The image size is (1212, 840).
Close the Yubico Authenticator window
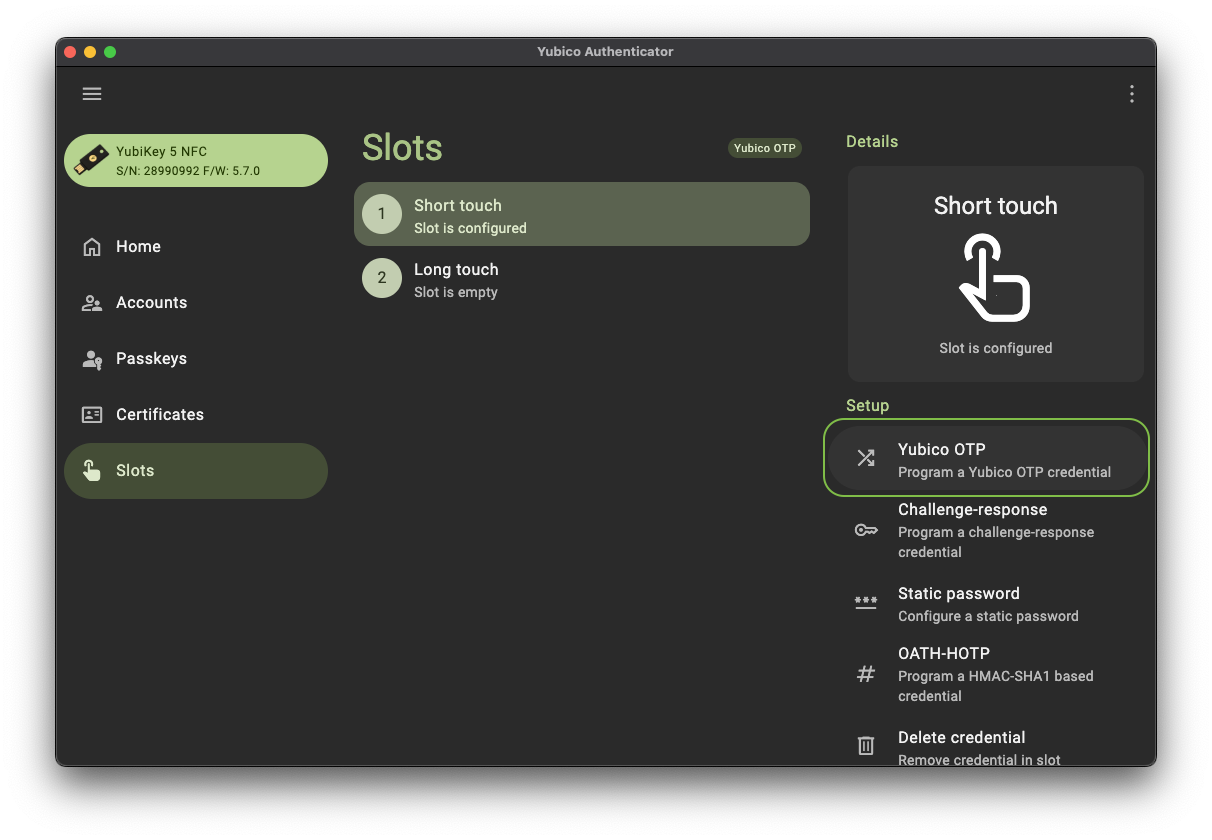coord(70,52)
